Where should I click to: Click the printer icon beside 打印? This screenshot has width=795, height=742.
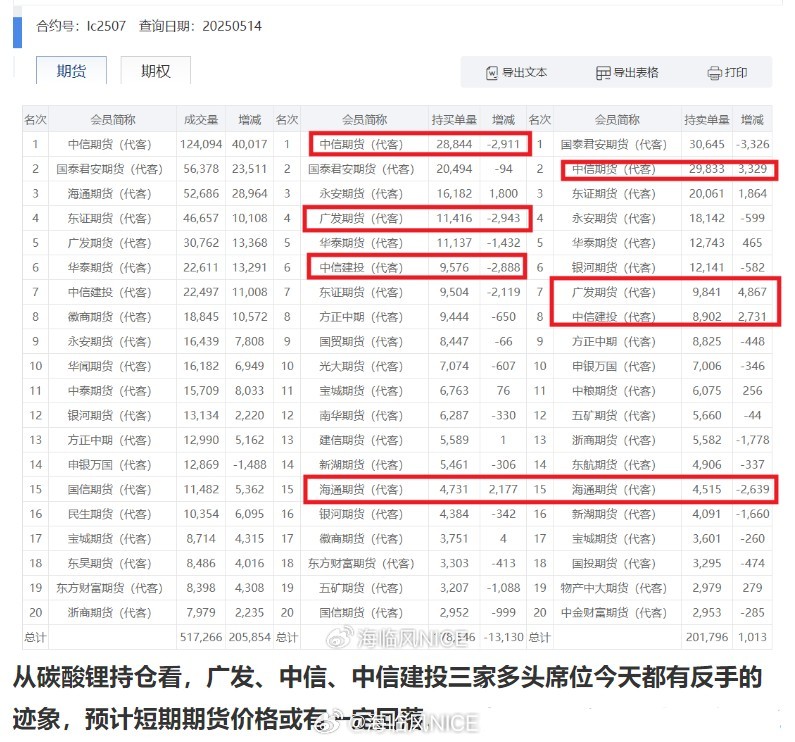(x=714, y=73)
